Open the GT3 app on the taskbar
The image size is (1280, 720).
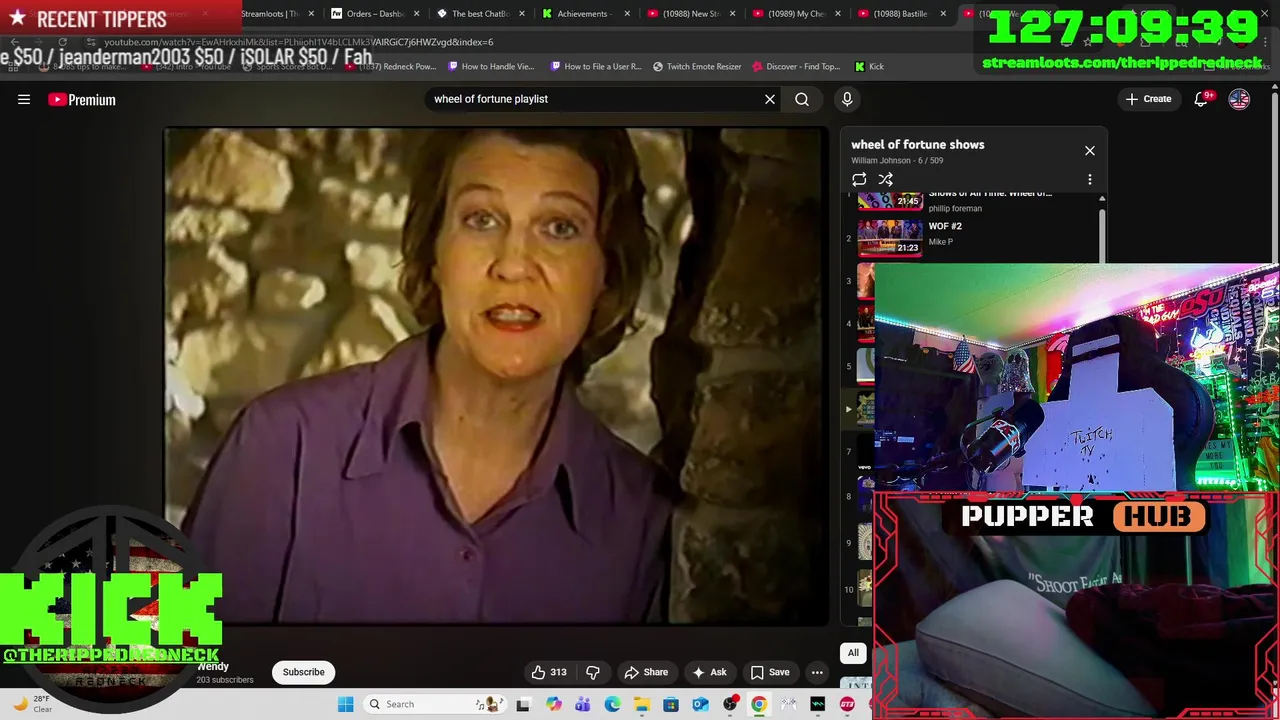click(x=847, y=704)
